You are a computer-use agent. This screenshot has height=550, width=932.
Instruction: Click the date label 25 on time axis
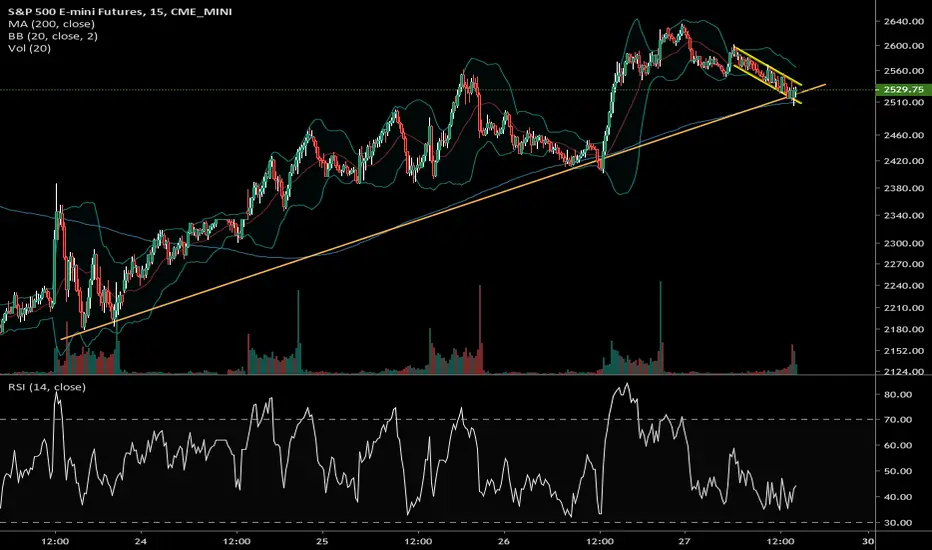point(322,541)
